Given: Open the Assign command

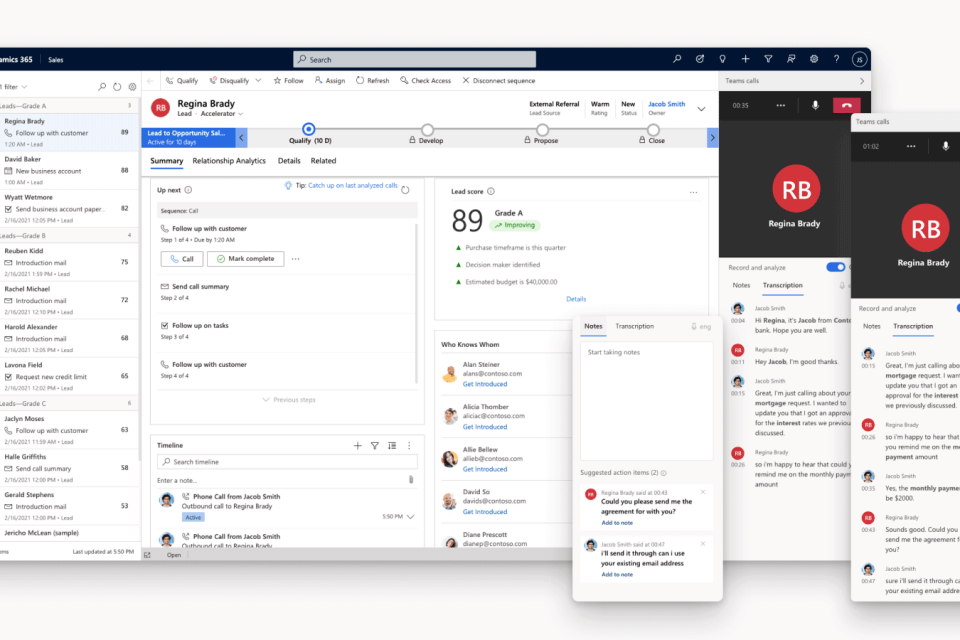Looking at the screenshot, I should [x=329, y=80].
